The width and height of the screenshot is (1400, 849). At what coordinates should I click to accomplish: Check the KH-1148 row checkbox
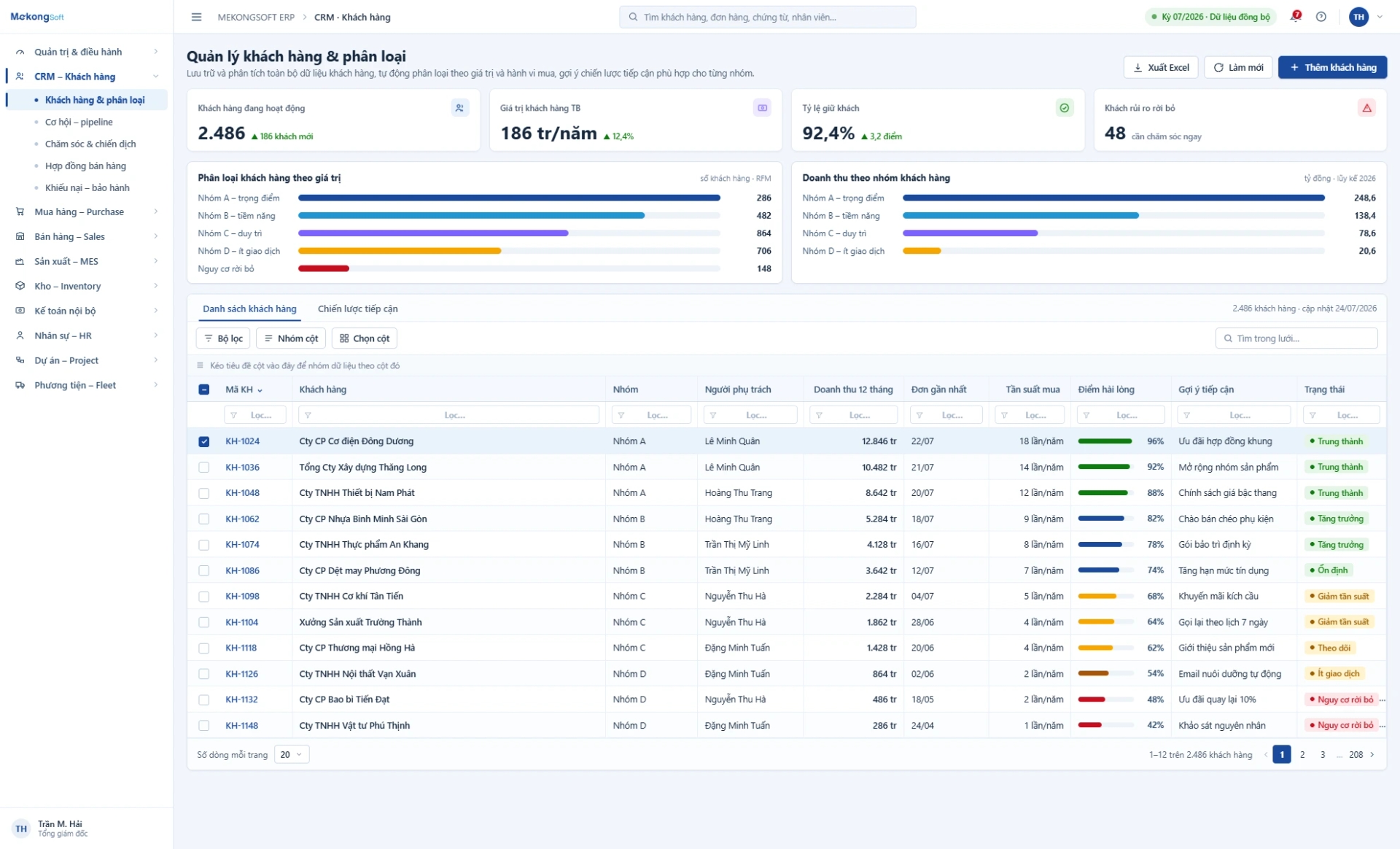pyautogui.click(x=204, y=726)
